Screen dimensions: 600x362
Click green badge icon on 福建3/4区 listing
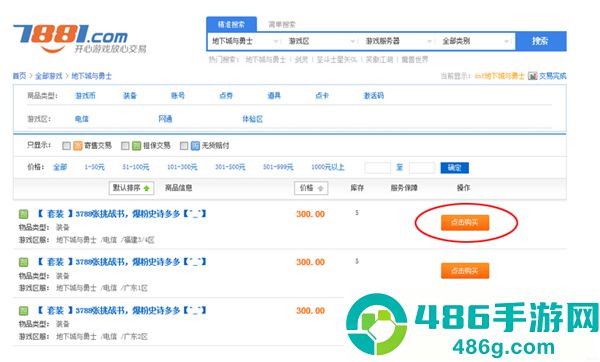coord(23,214)
